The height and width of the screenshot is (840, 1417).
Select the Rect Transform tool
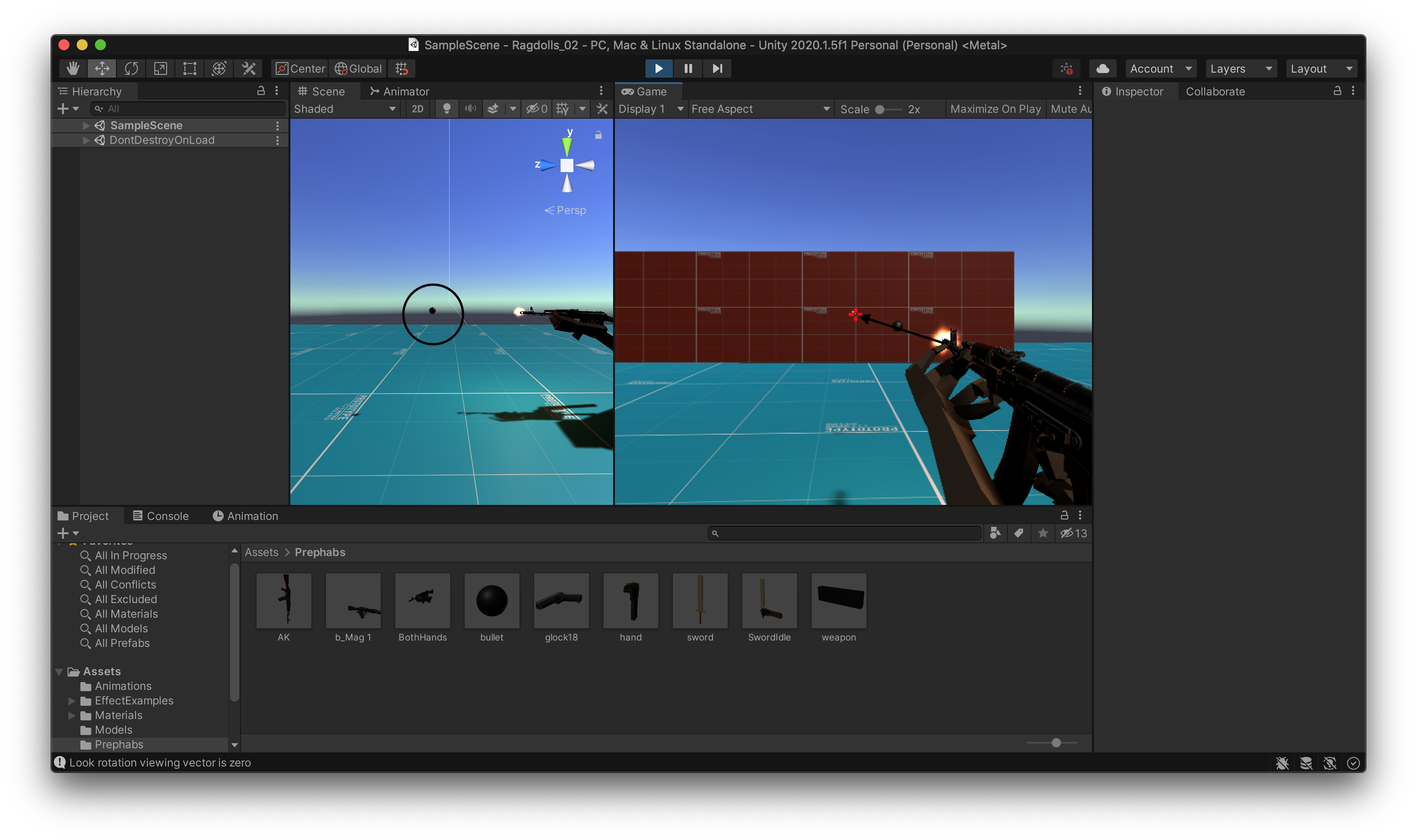189,68
